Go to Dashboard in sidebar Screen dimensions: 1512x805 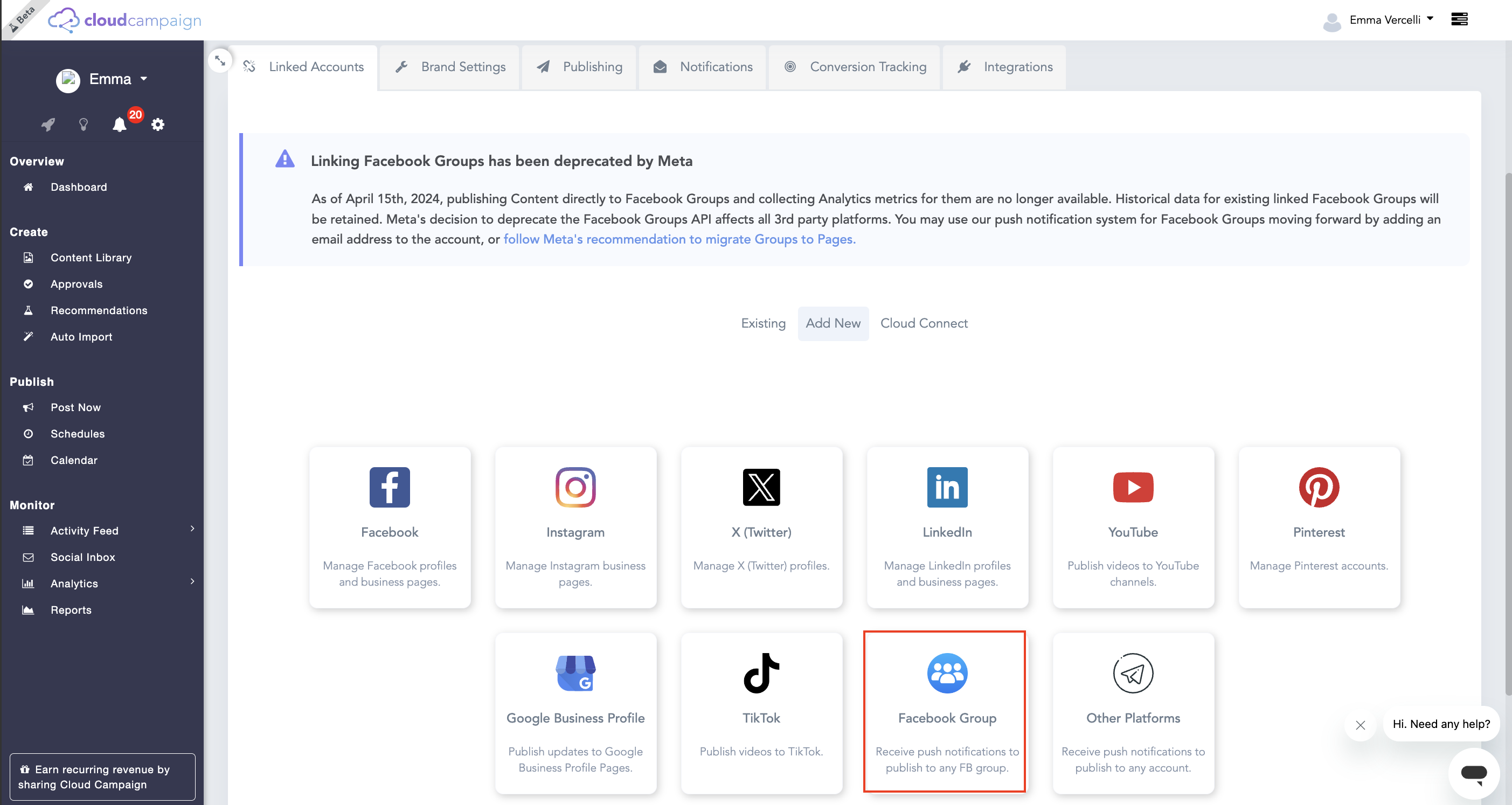tap(79, 187)
